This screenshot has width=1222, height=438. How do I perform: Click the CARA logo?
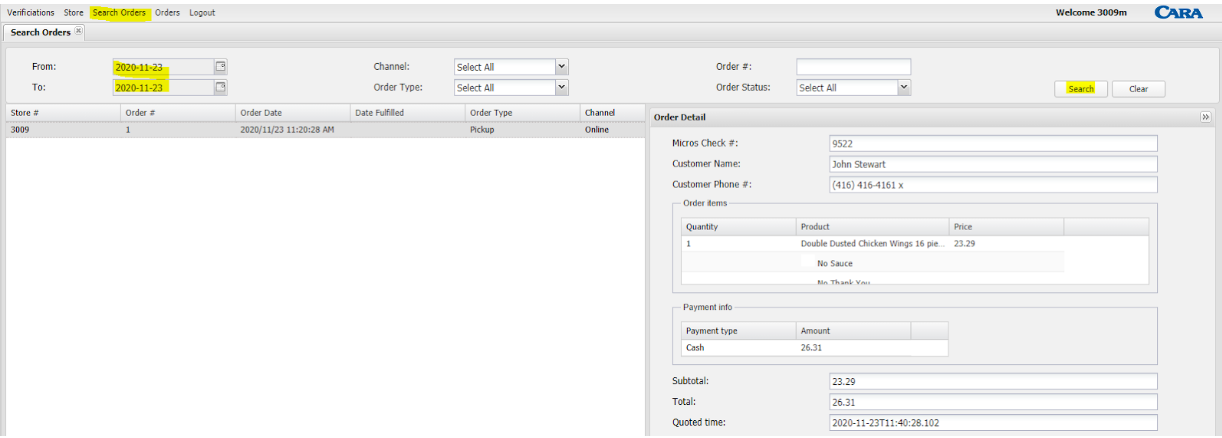[1179, 12]
